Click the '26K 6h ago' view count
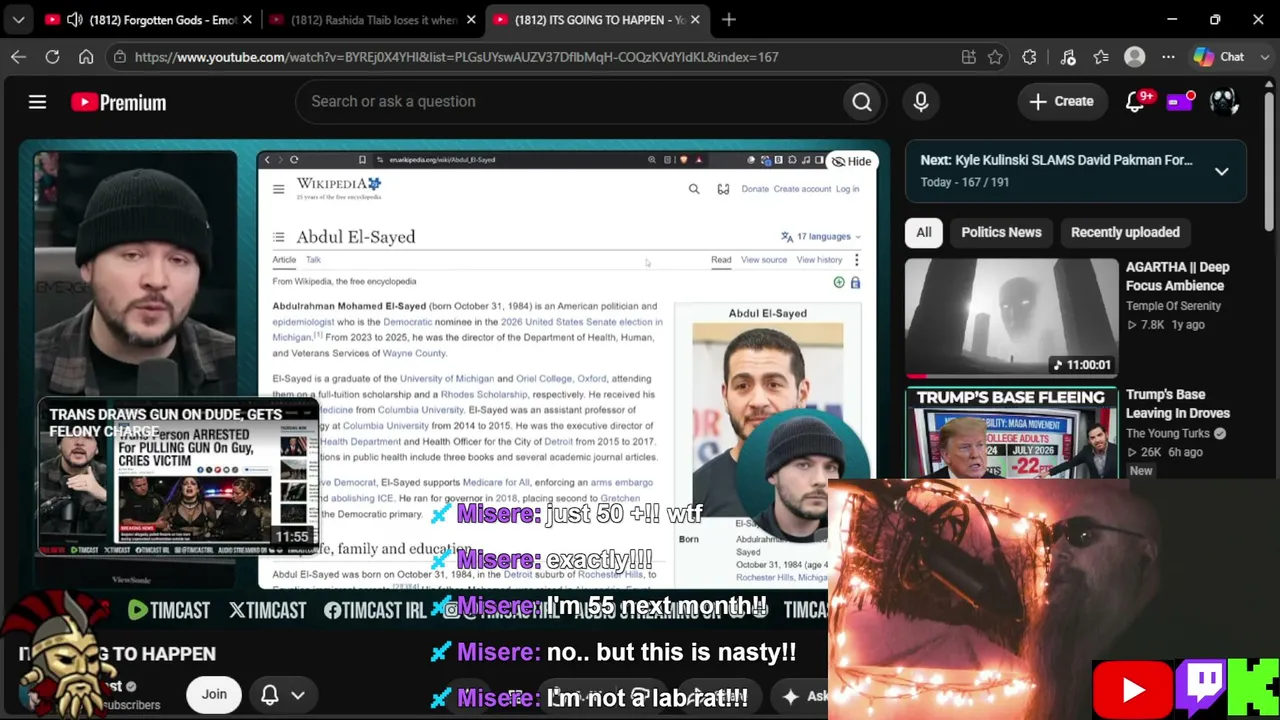Image resolution: width=1280 pixels, height=720 pixels. tap(1164, 452)
